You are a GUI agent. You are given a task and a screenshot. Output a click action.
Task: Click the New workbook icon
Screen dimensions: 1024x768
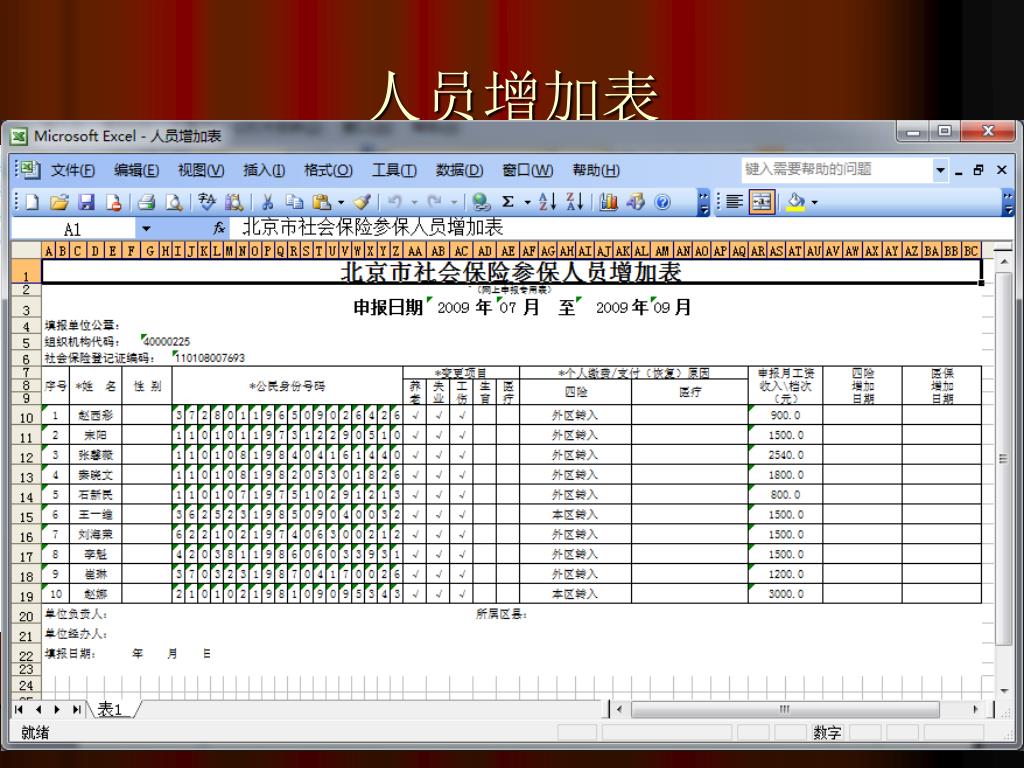31,202
